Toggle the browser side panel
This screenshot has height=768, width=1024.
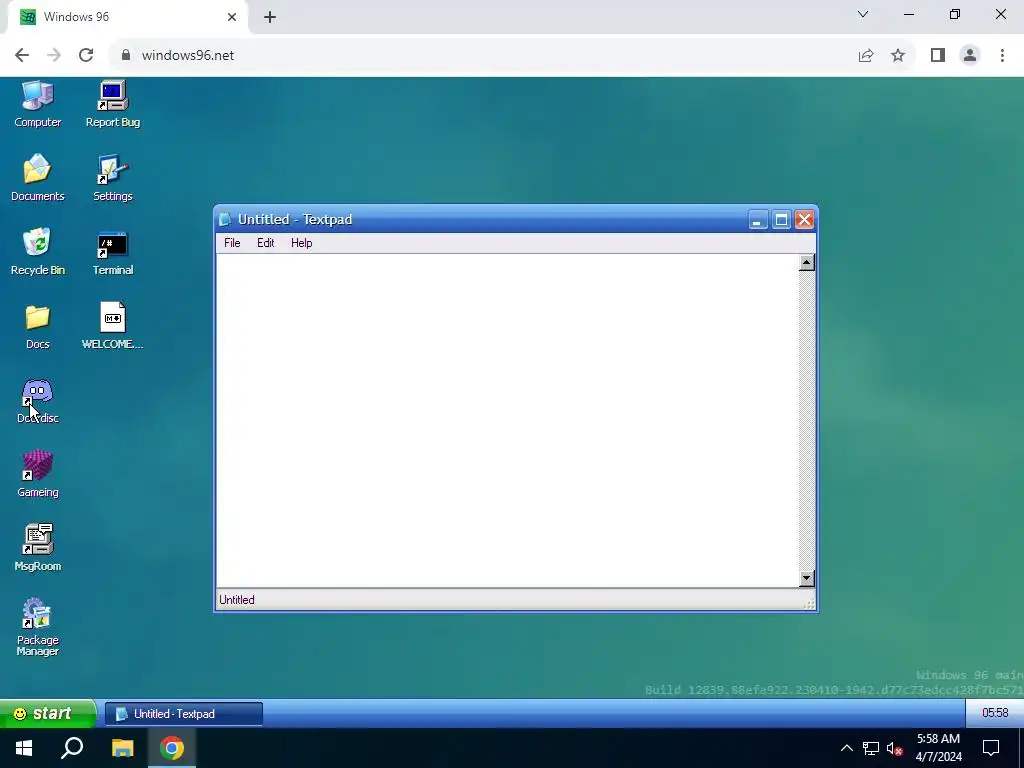tap(938, 56)
